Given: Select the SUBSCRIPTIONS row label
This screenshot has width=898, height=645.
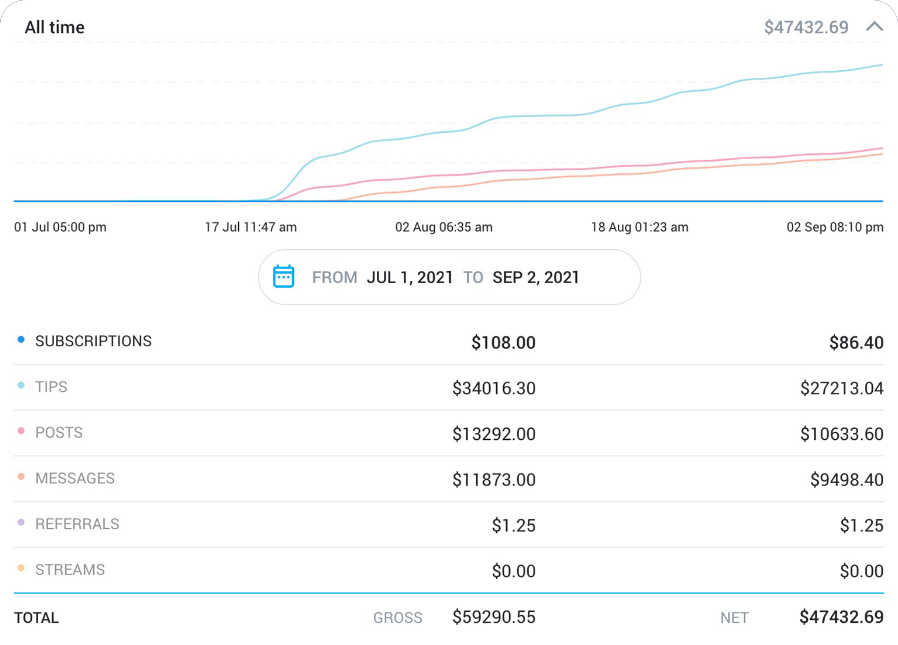Looking at the screenshot, I should (x=93, y=341).
